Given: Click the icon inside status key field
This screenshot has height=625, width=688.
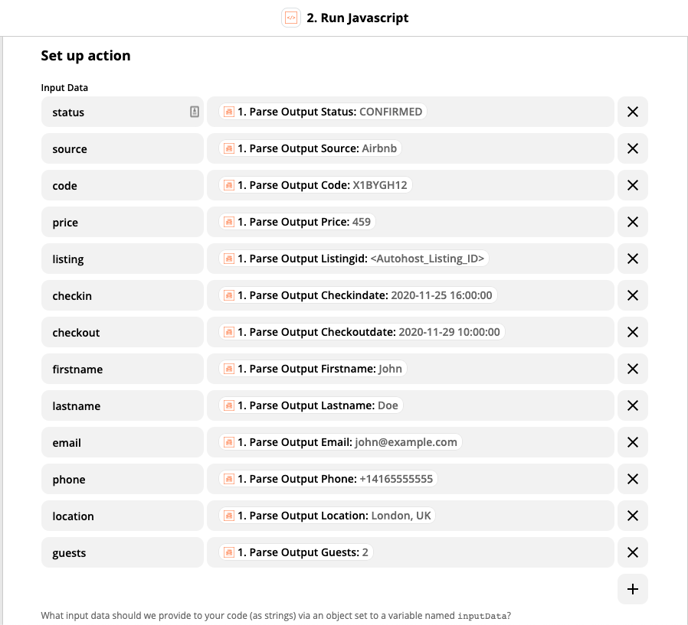Looking at the screenshot, I should (194, 112).
